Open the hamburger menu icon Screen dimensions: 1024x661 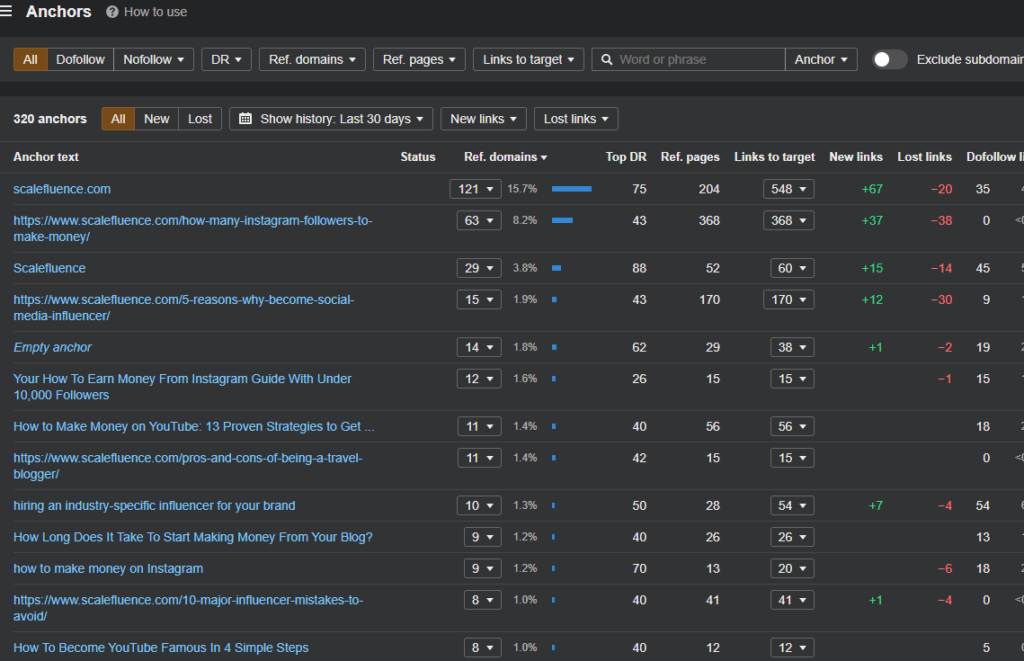click(6, 11)
